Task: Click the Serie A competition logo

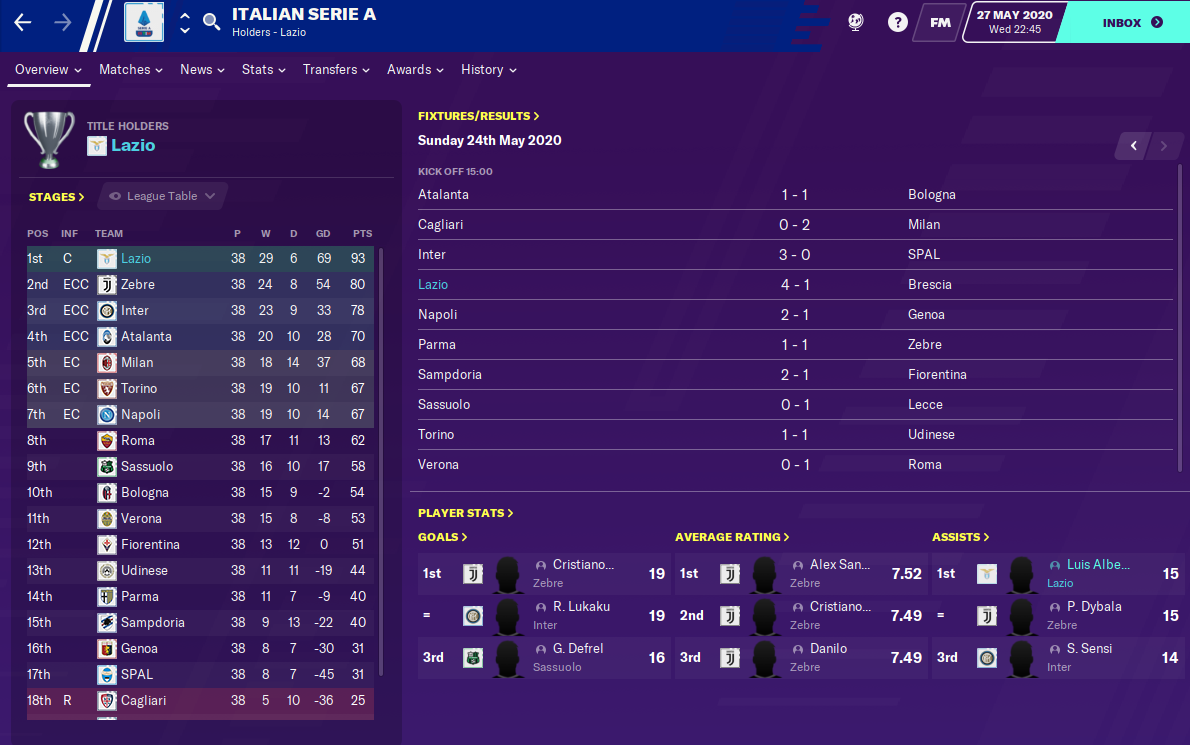Action: [143, 22]
